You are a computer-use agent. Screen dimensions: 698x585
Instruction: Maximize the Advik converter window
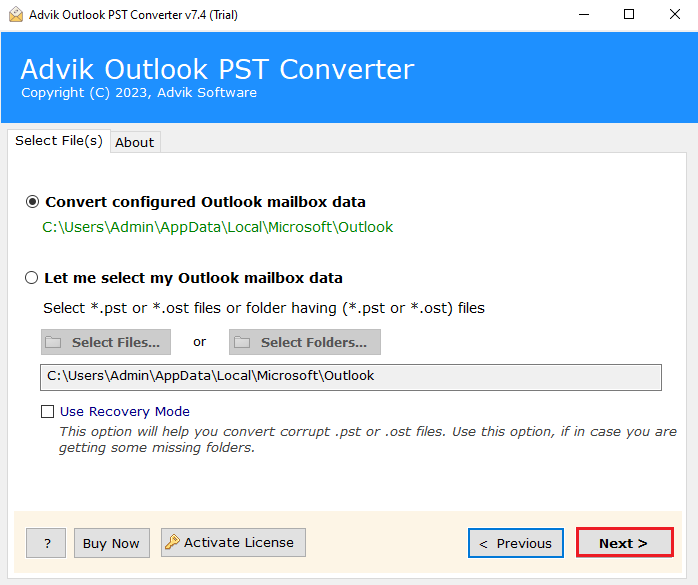pyautogui.click(x=629, y=15)
